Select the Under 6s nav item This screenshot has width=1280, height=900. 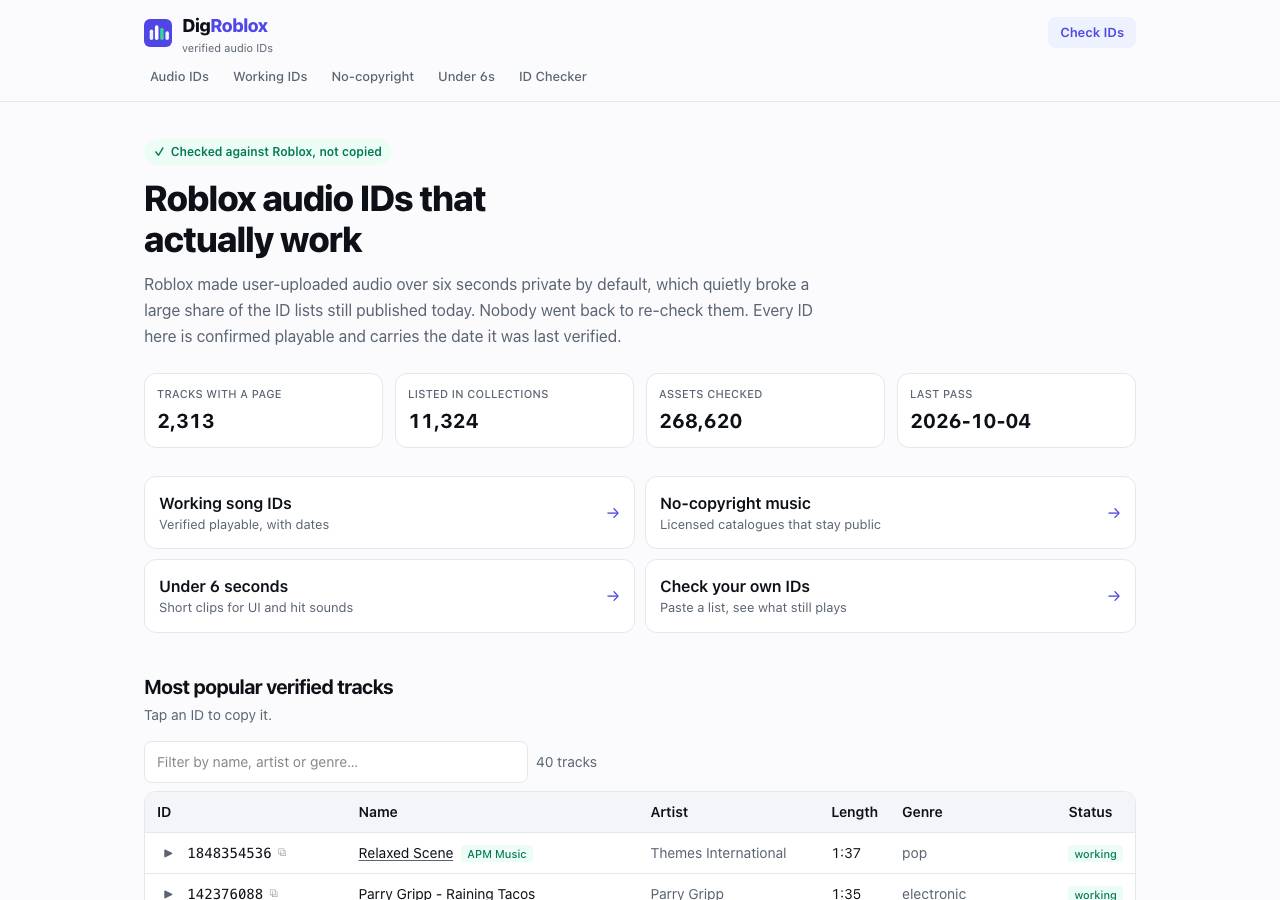click(x=466, y=77)
